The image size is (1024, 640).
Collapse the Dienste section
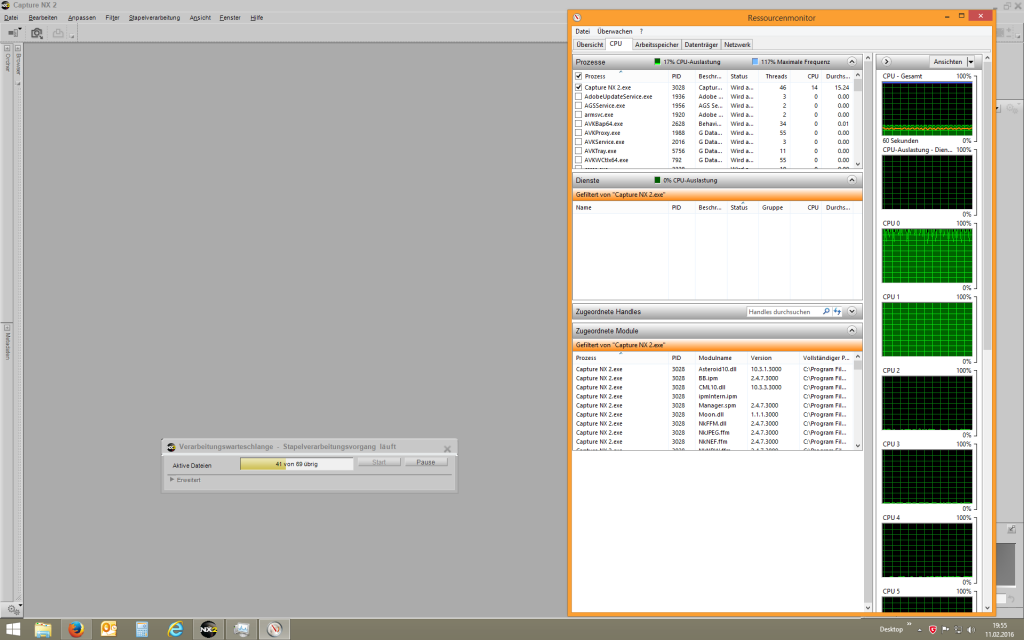click(852, 180)
